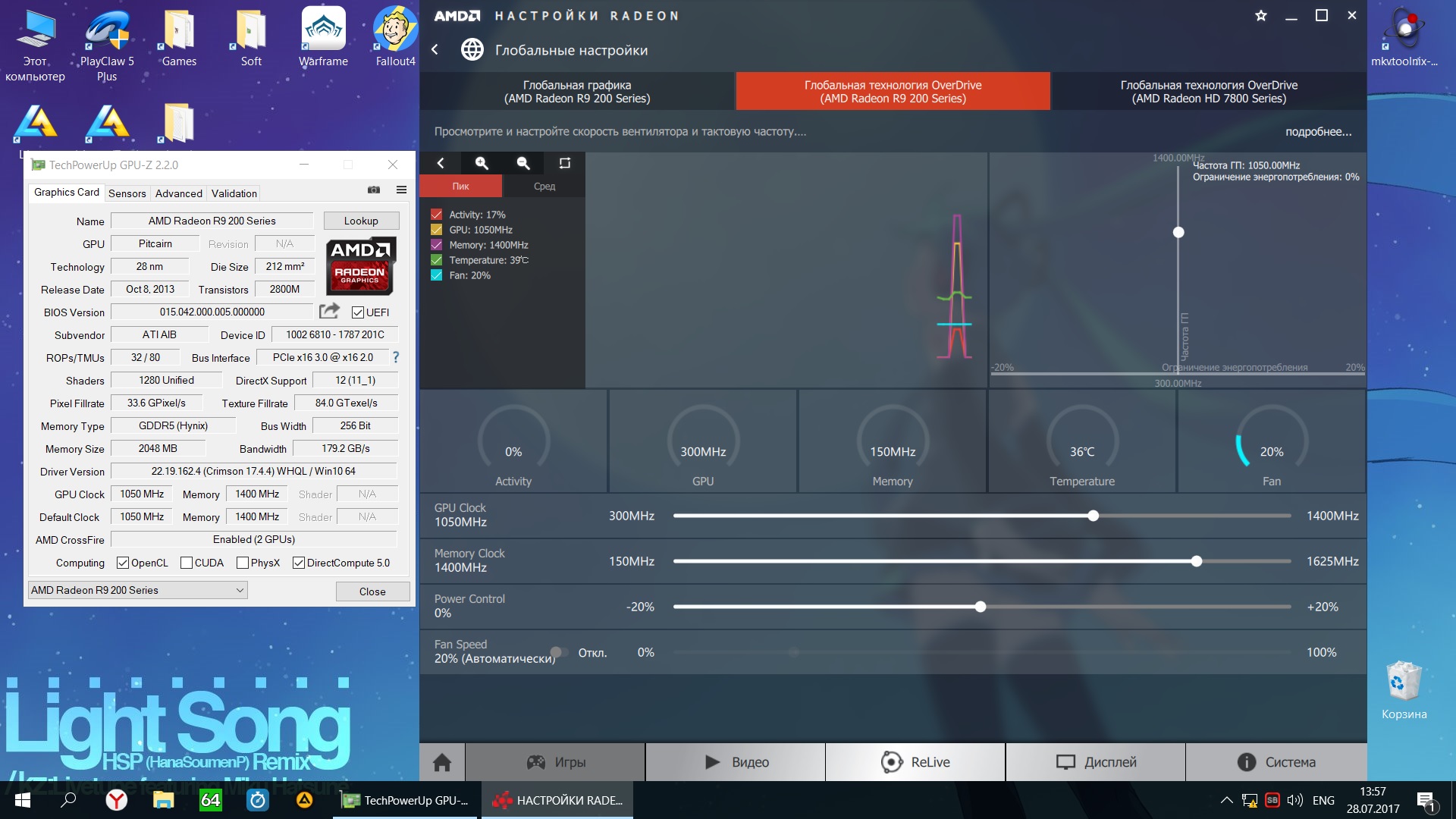The width and height of the screenshot is (1456, 819).
Task: Export BIOS with share arrow icon in GPU-Z
Action: coord(329,311)
